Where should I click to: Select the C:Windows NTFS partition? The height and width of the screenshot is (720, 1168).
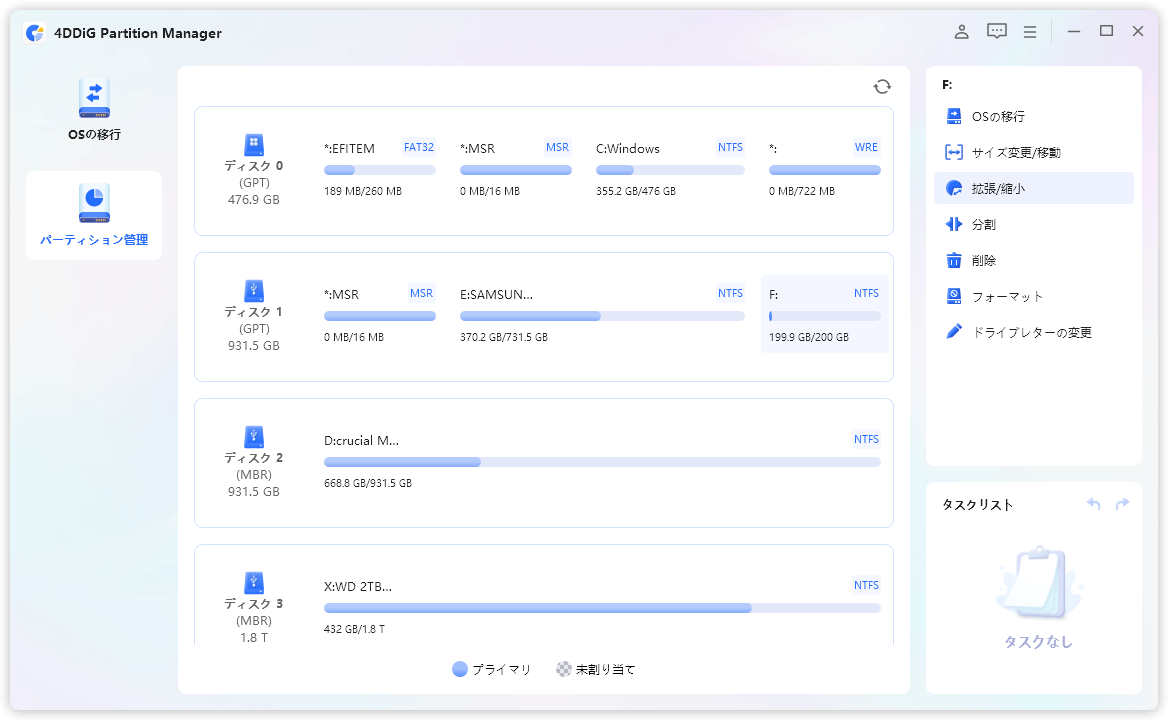[x=670, y=168]
